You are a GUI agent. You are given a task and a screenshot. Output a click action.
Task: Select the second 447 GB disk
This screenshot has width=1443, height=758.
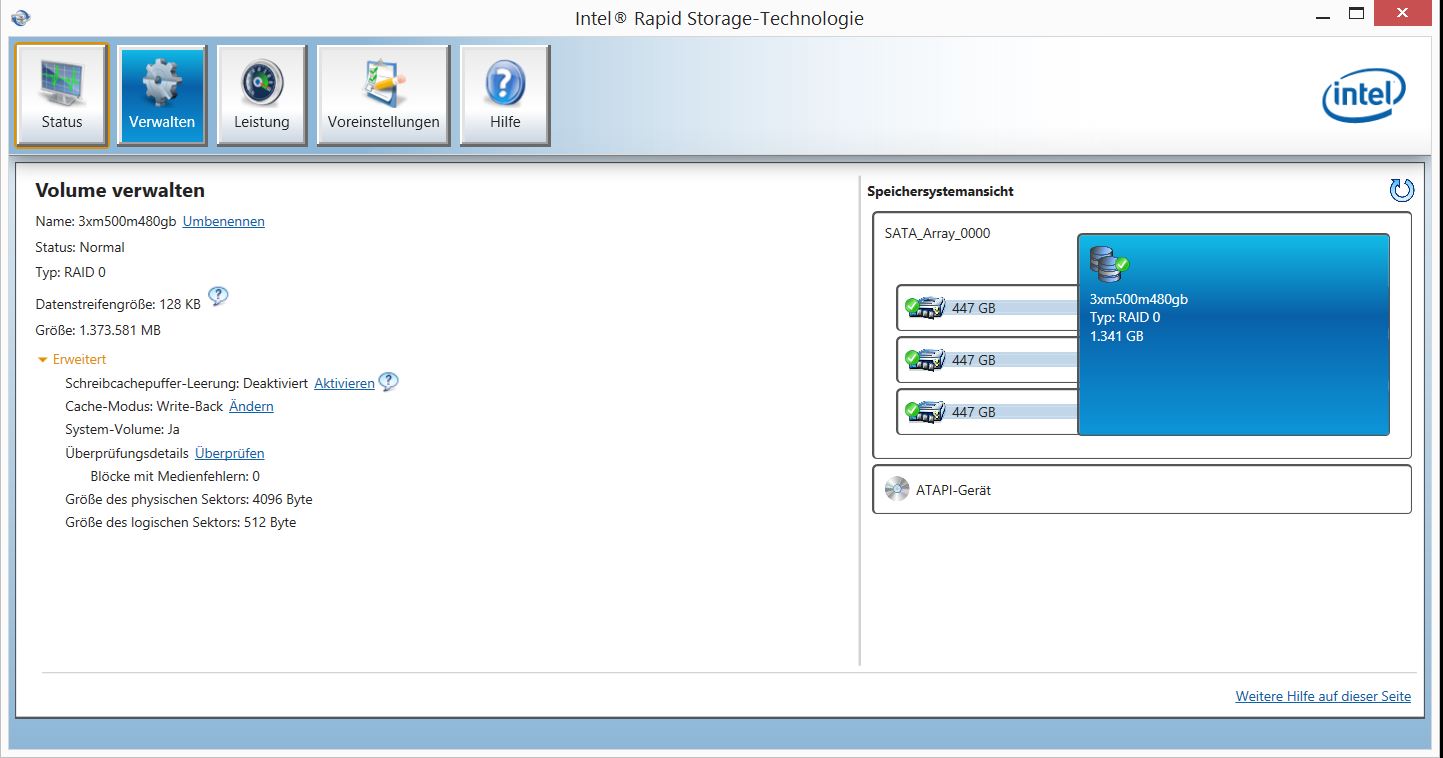click(x=973, y=360)
